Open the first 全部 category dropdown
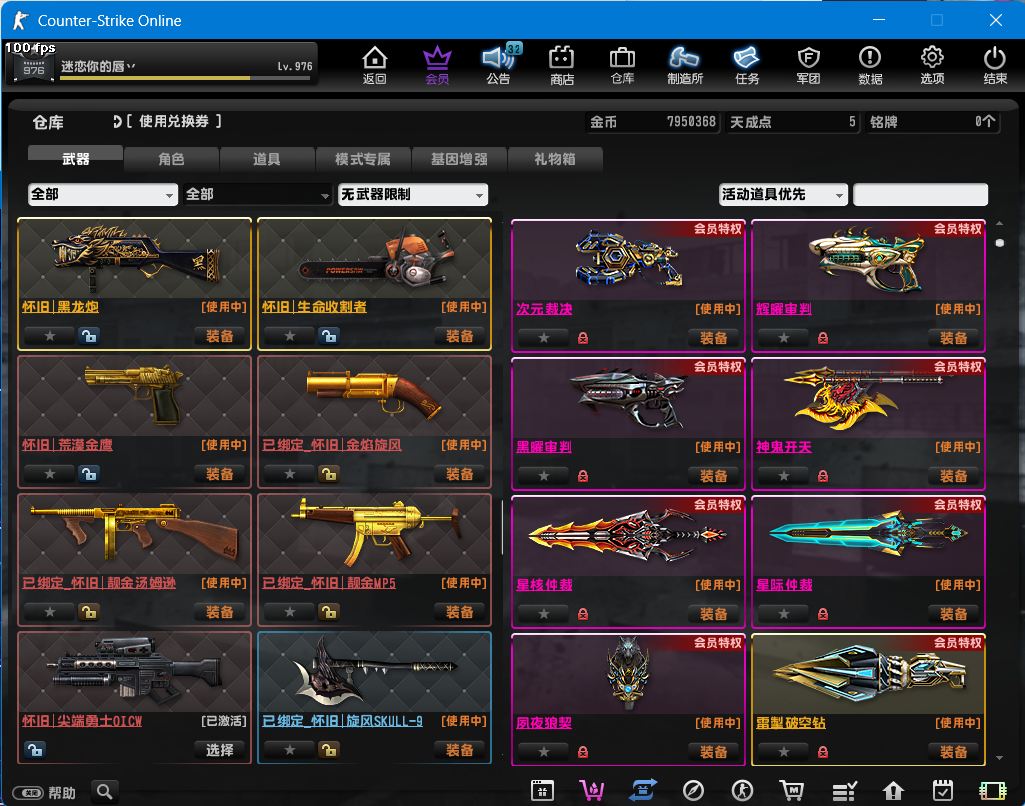 [103, 194]
